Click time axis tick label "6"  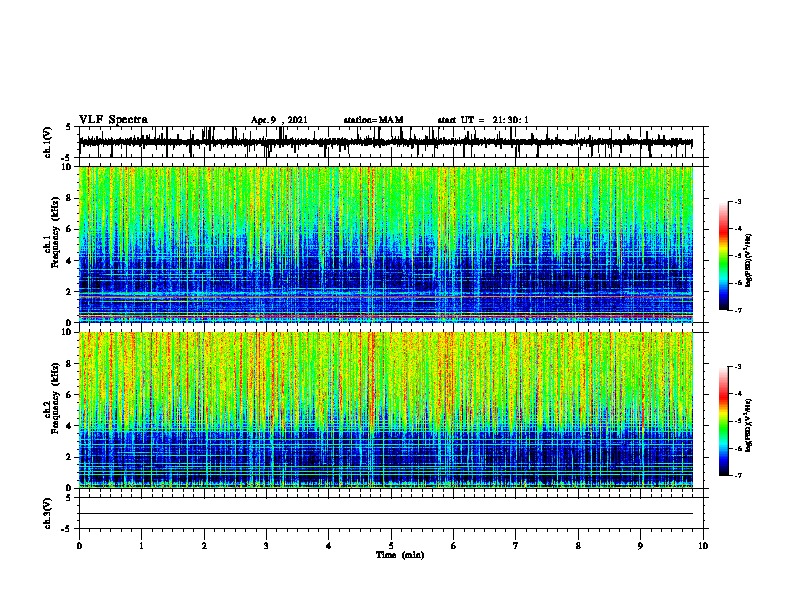click(454, 546)
